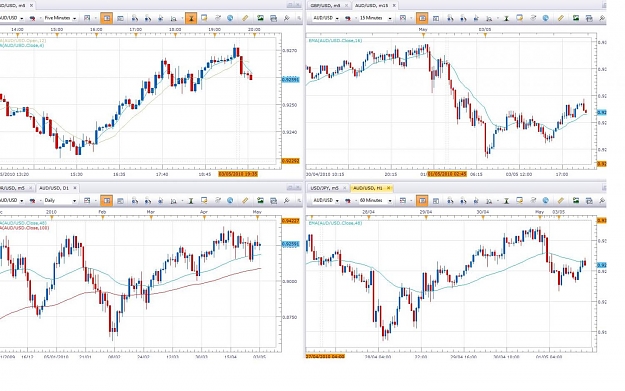Click the picture save-image icon in the 15 Minutes chart toolbar
This screenshot has height=391, width=625.
[576, 18]
